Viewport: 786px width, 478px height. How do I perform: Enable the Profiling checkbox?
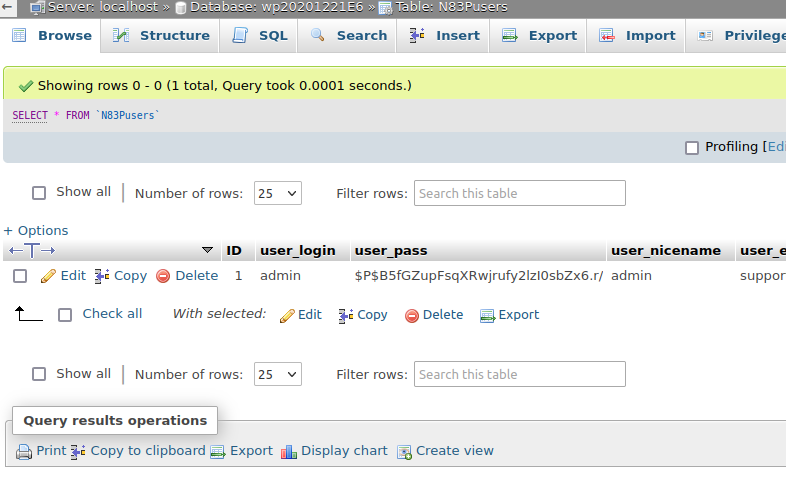tap(692, 148)
